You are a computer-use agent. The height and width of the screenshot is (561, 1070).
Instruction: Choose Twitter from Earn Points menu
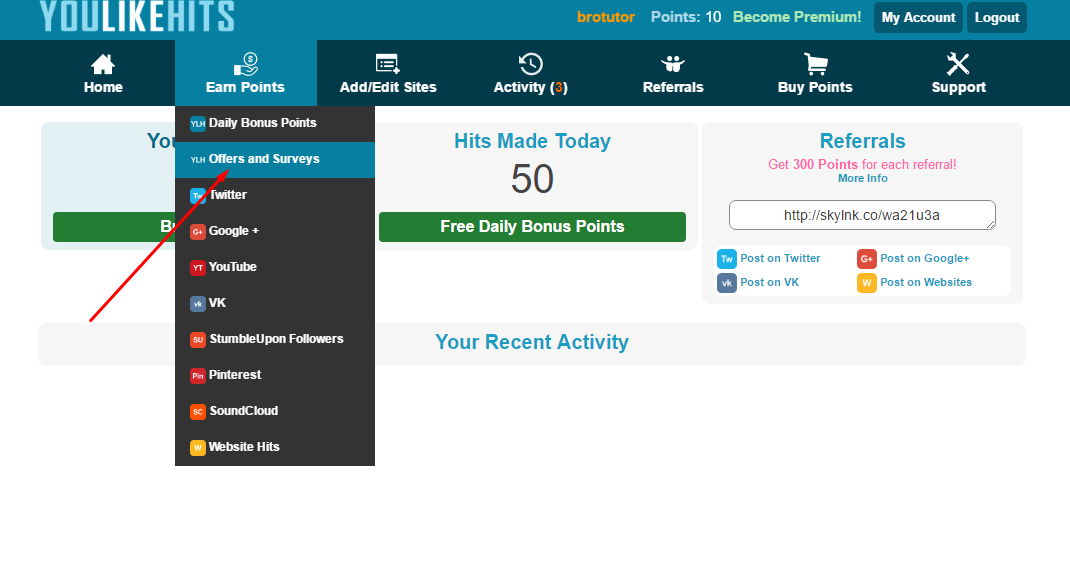coord(275,195)
